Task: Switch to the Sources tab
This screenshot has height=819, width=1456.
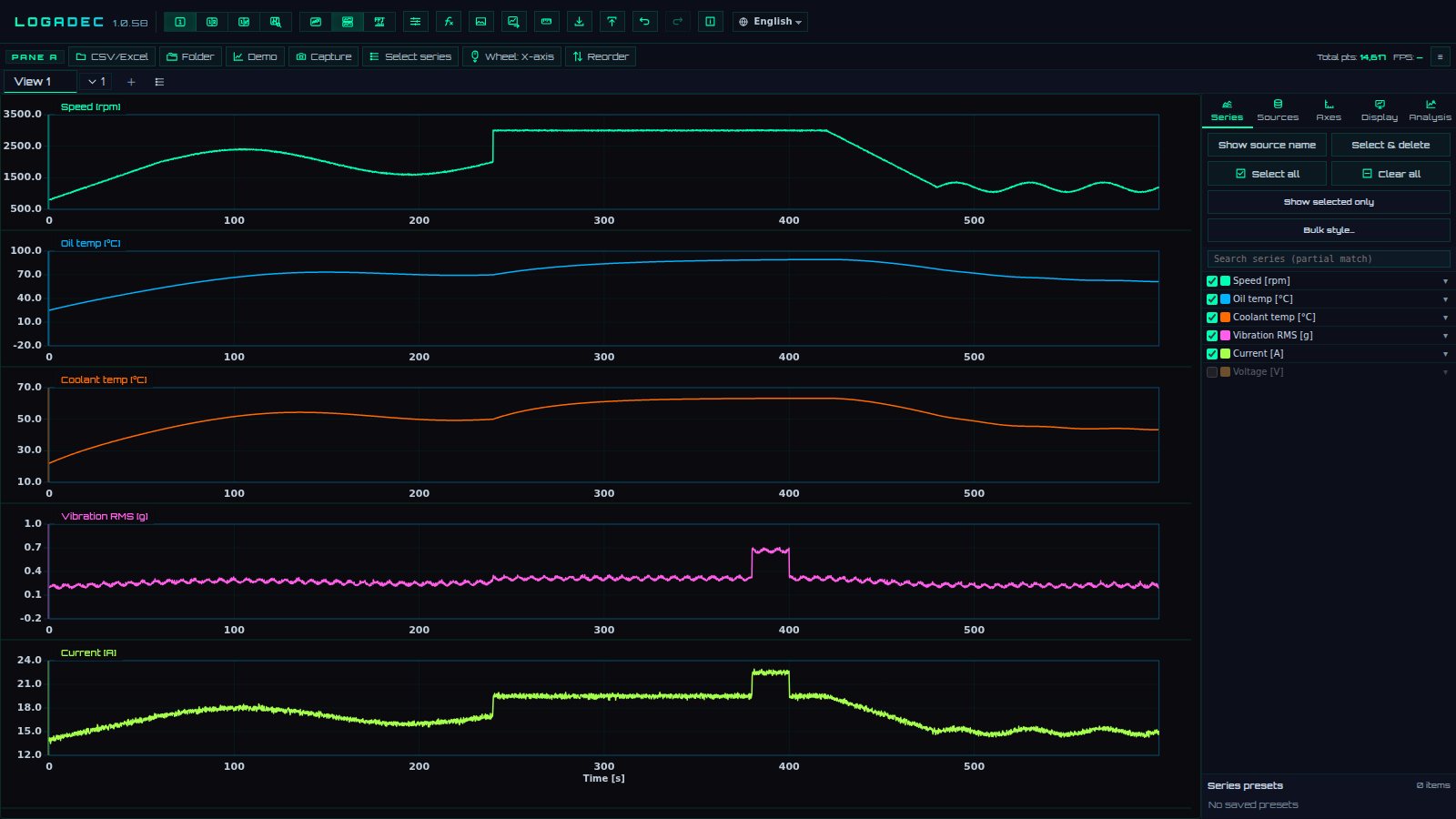Action: coord(1278,110)
